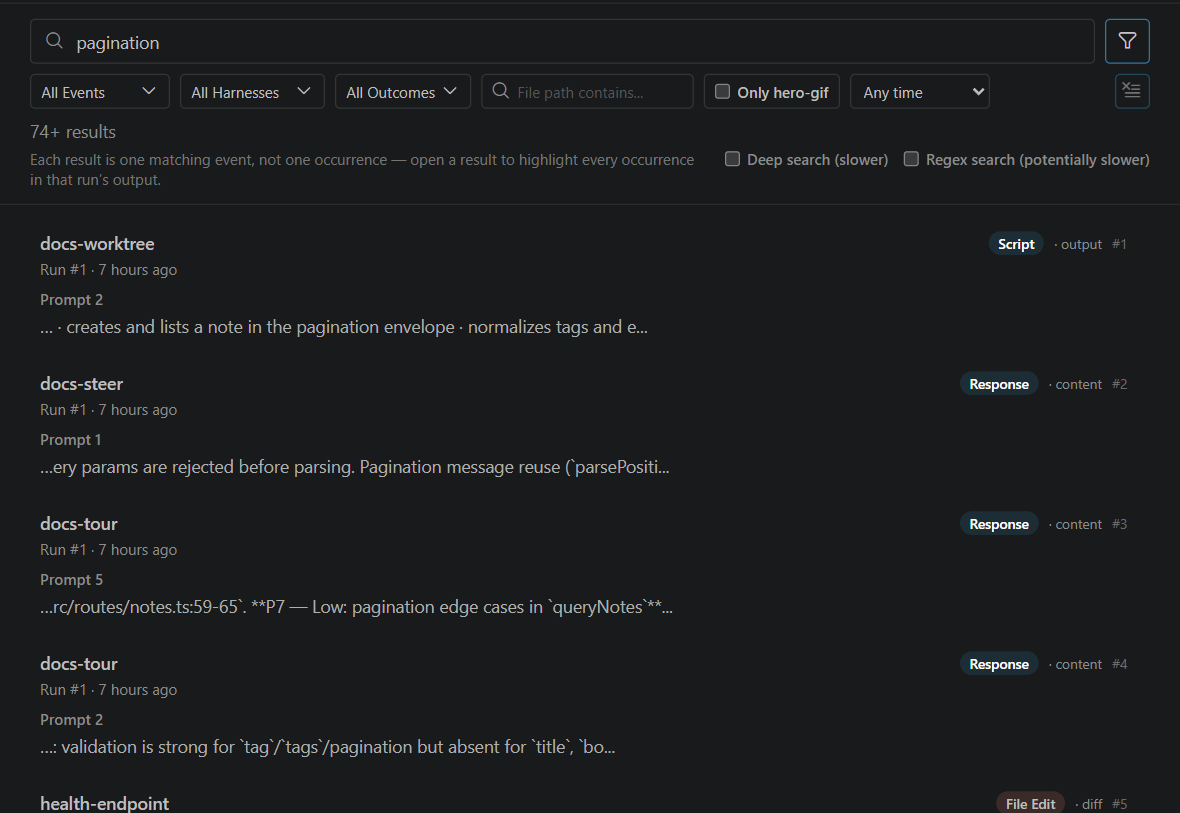Click the Response badge on result #3
The image size is (1180, 813).
[999, 524]
